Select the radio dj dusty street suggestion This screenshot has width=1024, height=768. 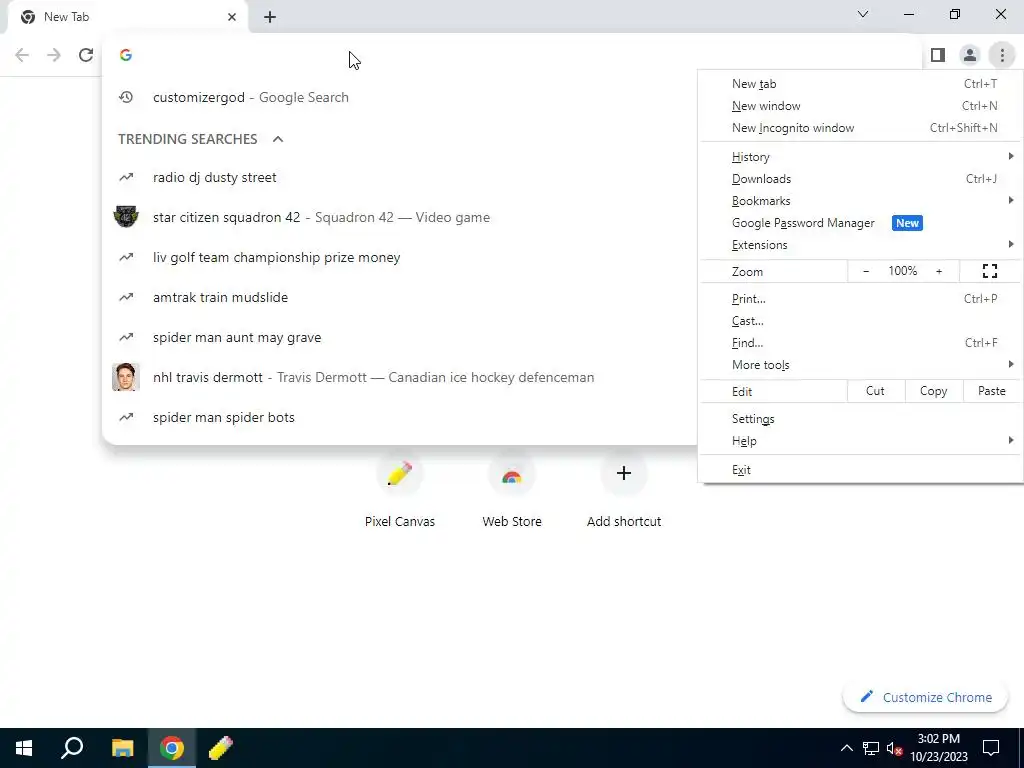(x=400, y=177)
